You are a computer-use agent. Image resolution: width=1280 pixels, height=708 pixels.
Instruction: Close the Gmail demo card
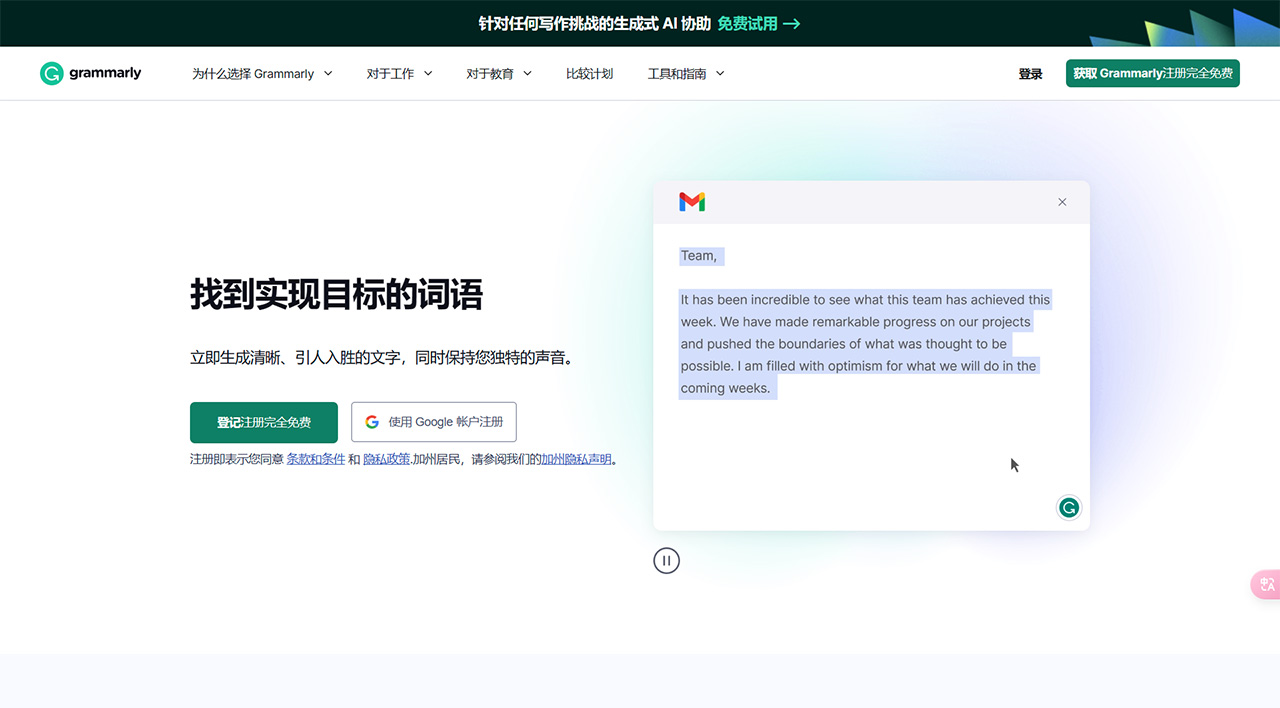click(1062, 201)
